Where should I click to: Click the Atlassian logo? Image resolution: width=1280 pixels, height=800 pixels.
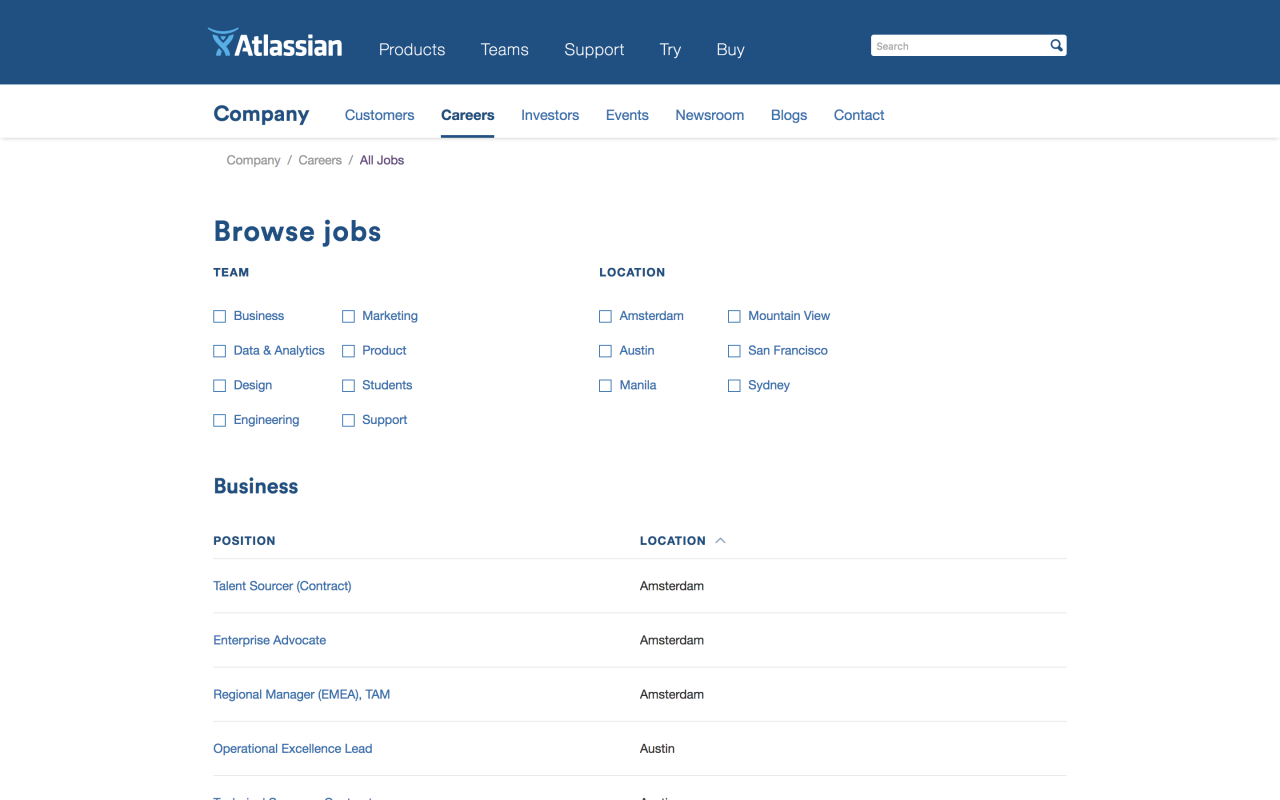[x=275, y=44]
